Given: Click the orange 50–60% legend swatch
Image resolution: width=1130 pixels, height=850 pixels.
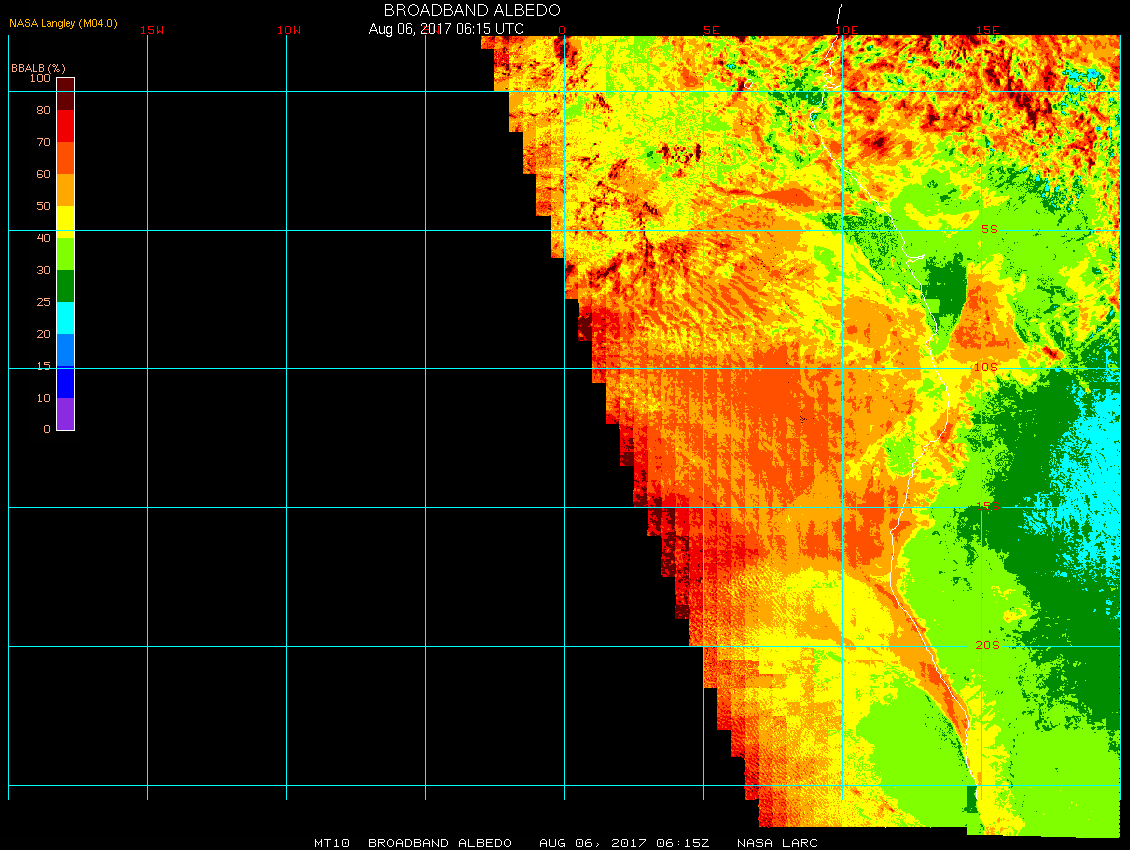Looking at the screenshot, I should click(x=65, y=190).
